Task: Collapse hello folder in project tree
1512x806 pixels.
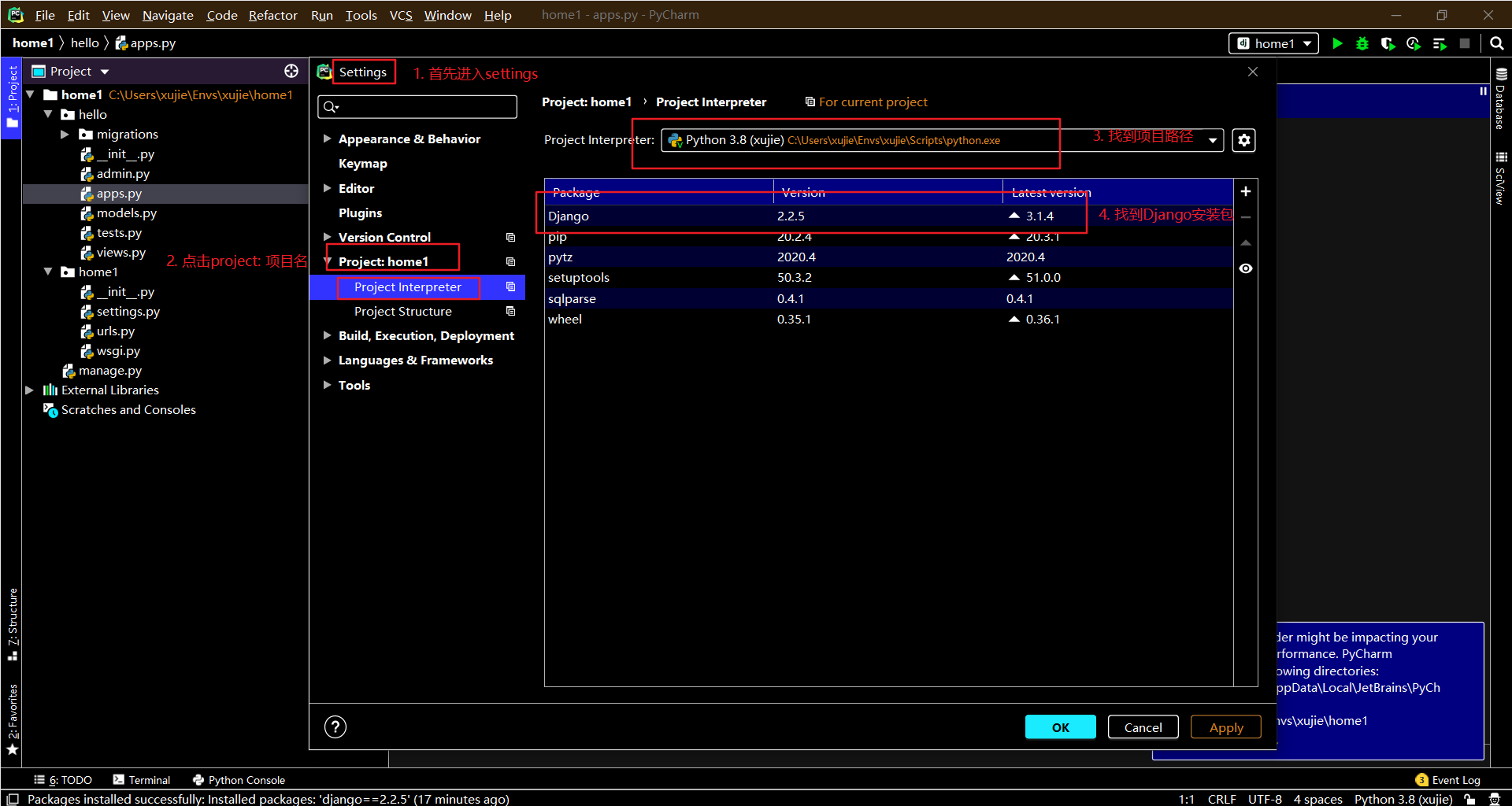Action: tap(47, 115)
